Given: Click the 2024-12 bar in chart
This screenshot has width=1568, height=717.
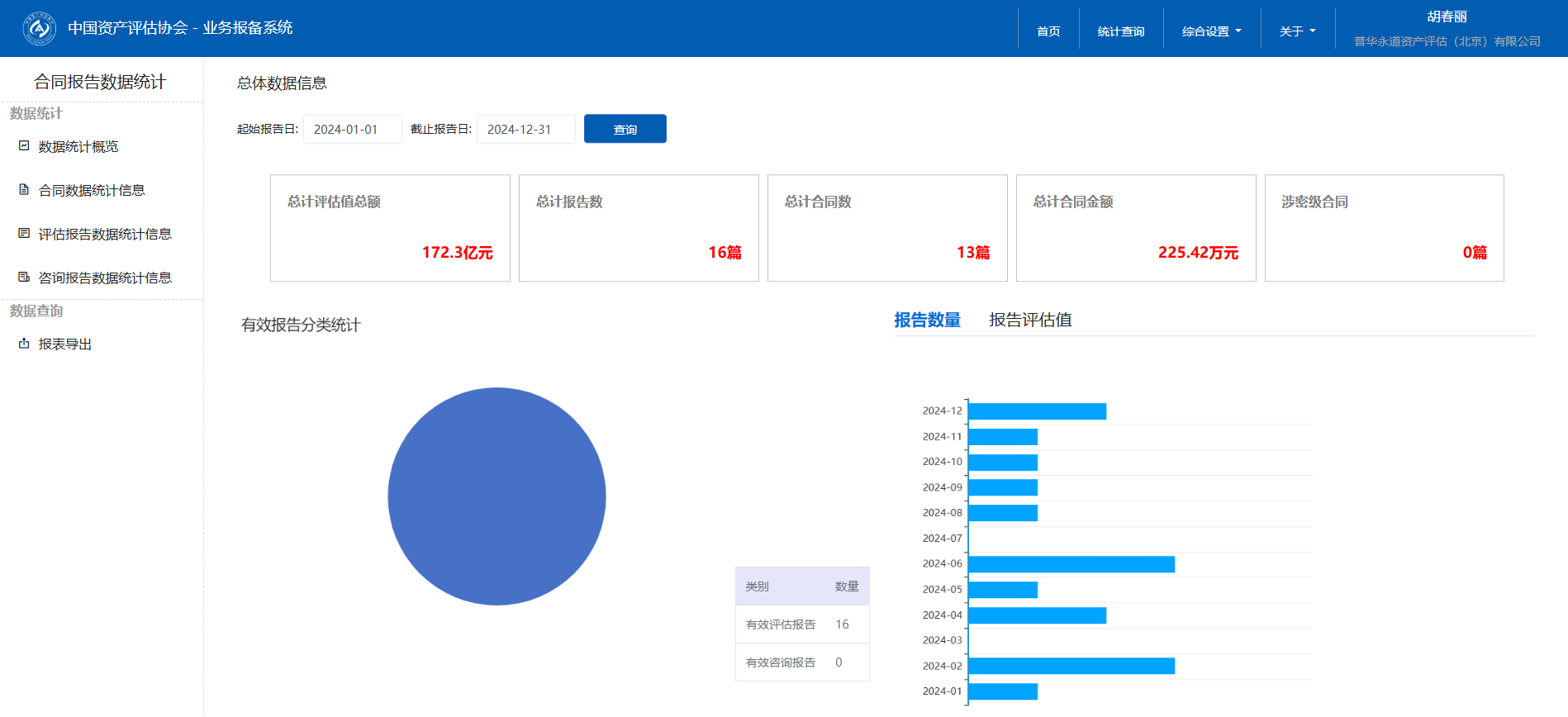Looking at the screenshot, I should click(x=1037, y=411).
